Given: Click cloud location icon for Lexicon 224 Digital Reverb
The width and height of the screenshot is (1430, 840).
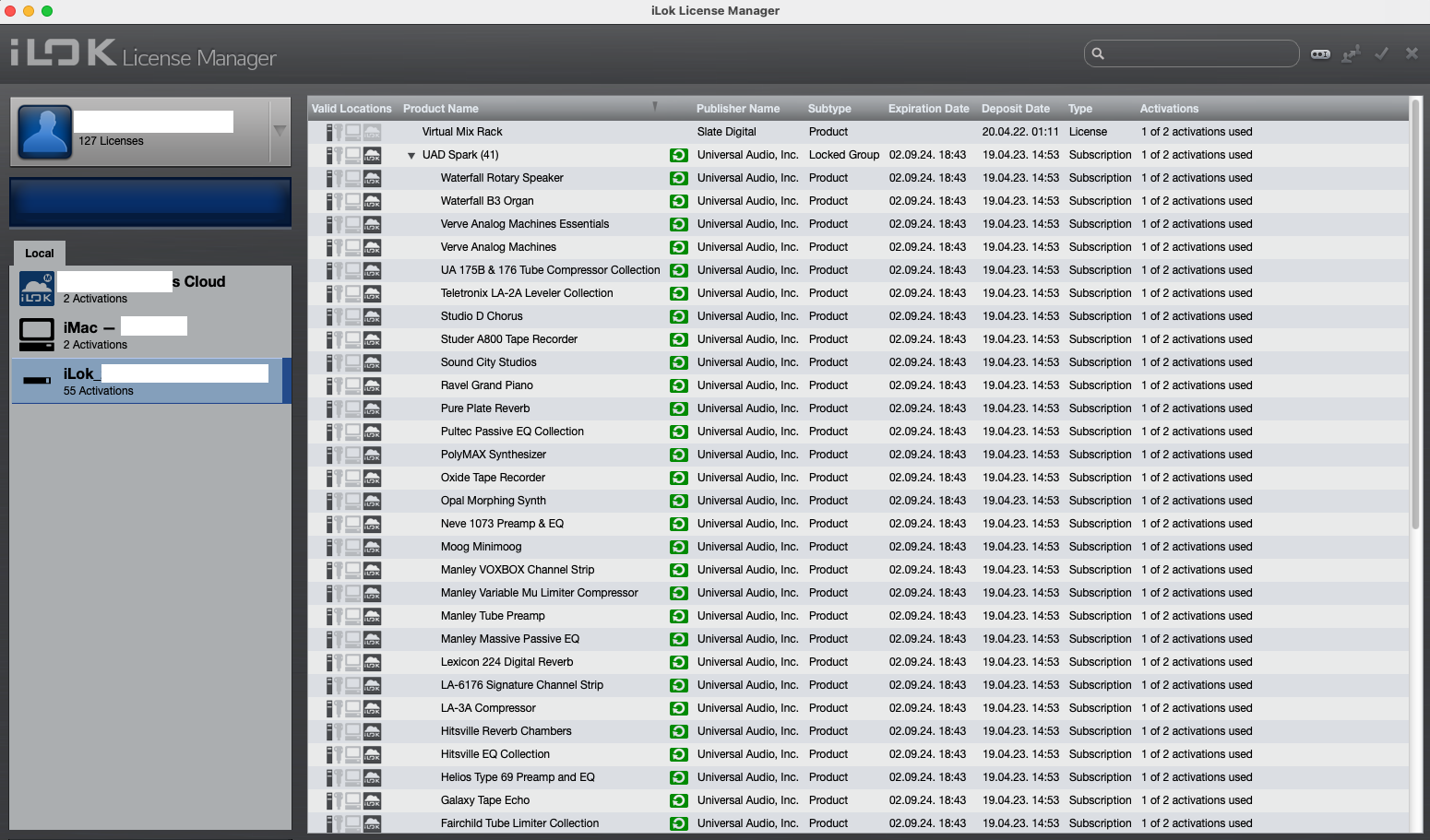Looking at the screenshot, I should 372,662.
